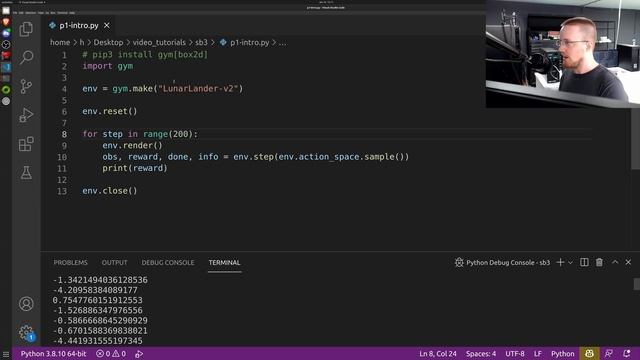Screen dimensions: 640x360
Task: Click line number 8 in gutter
Action: (64, 134)
